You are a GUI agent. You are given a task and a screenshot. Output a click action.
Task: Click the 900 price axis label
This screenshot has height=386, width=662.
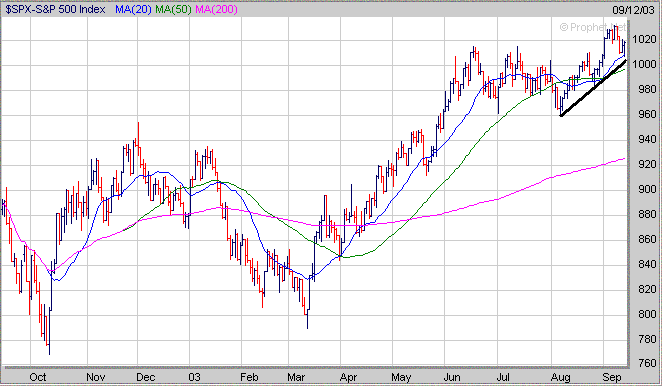(647, 189)
